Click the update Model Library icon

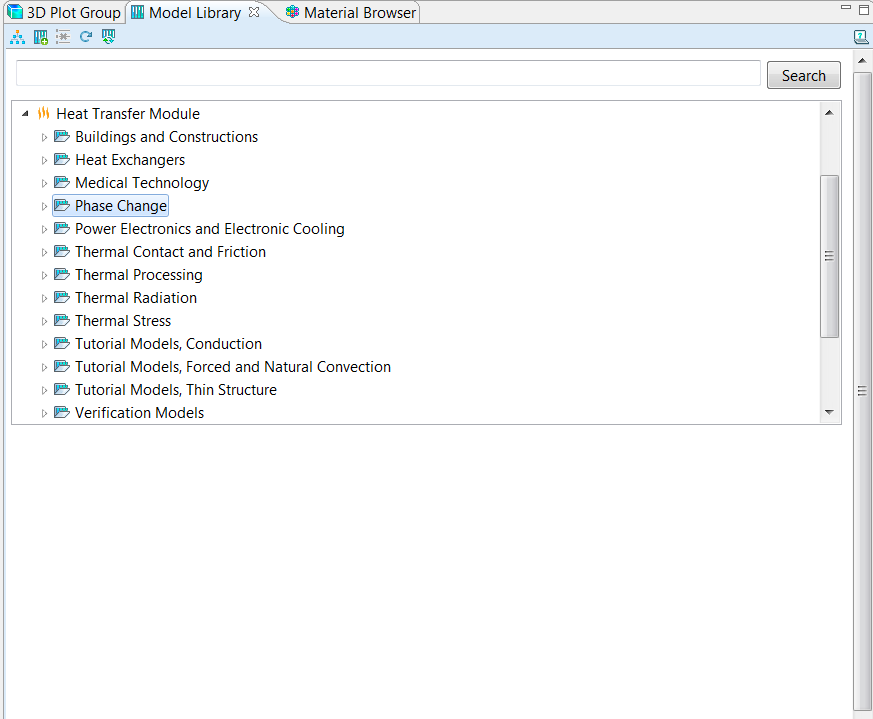(x=108, y=37)
